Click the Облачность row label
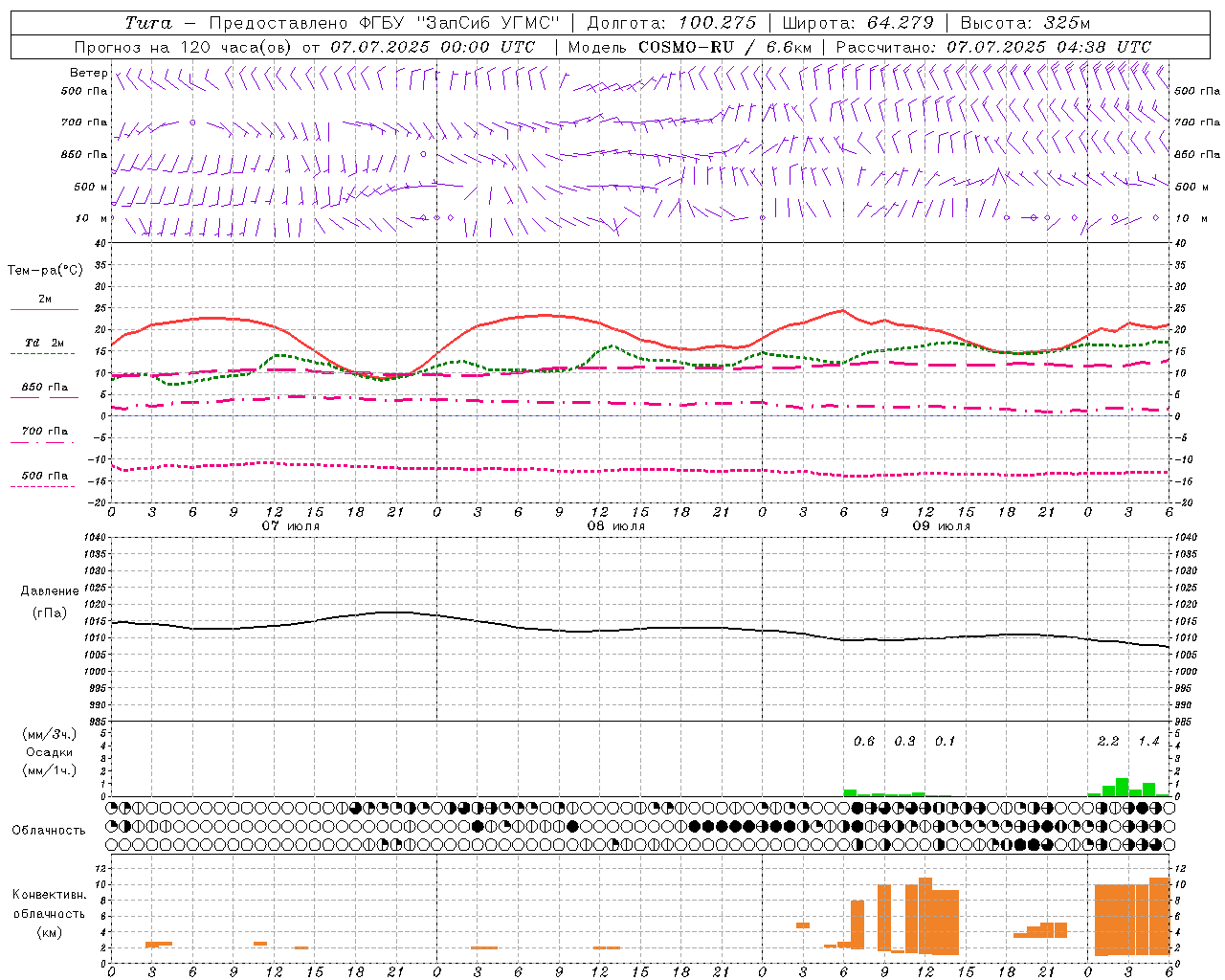 tap(49, 831)
